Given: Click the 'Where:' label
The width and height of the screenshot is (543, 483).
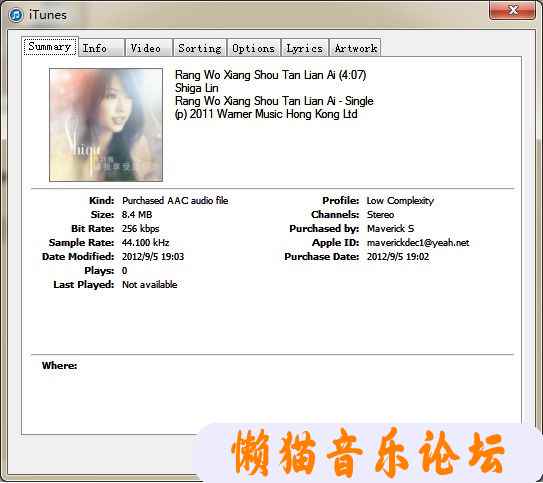Looking at the screenshot, I should (x=60, y=366).
